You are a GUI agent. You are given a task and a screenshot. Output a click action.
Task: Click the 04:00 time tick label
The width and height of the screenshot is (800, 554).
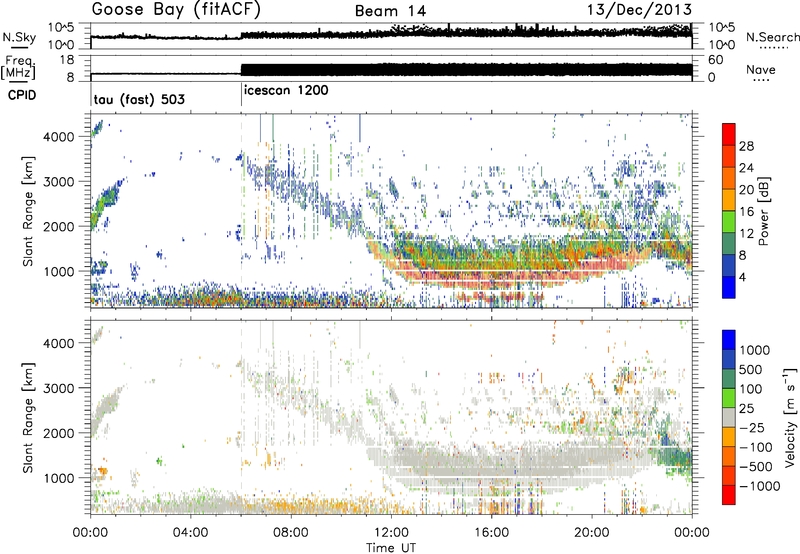(191, 533)
